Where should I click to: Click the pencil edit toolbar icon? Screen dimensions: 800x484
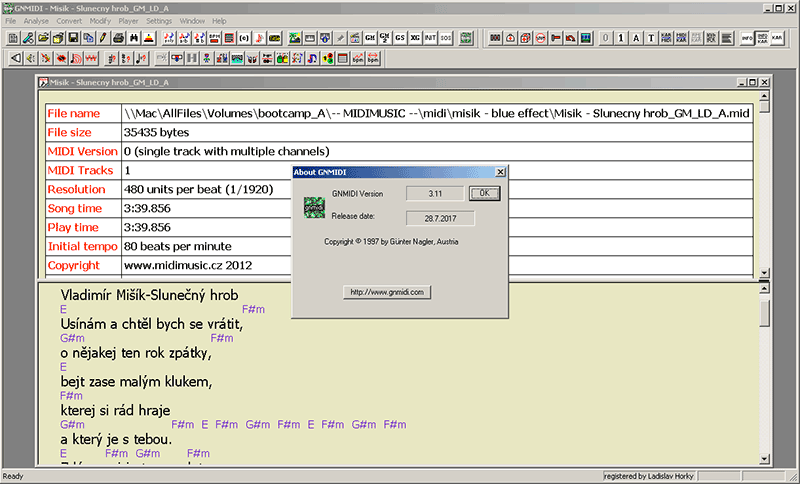103,38
